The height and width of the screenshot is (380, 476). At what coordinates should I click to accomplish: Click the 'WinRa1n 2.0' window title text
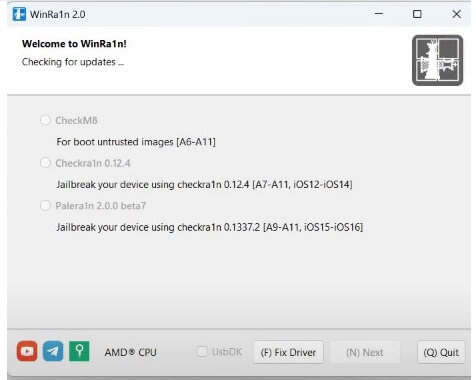tap(58, 14)
